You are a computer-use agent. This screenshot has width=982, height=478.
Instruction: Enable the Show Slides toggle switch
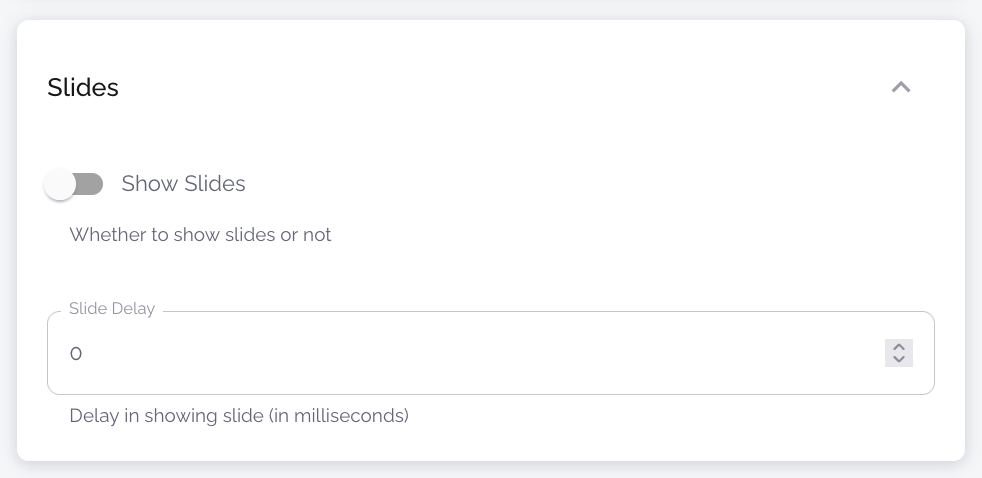[x=74, y=184]
